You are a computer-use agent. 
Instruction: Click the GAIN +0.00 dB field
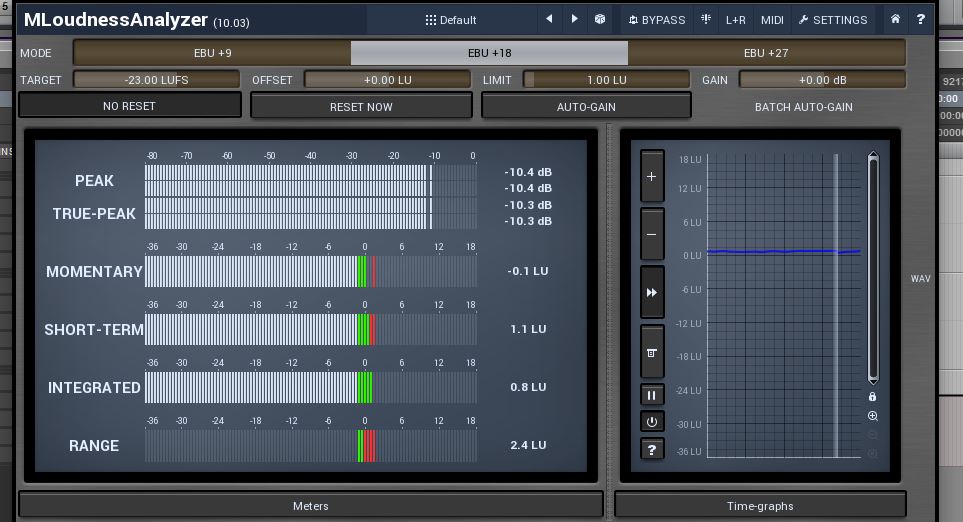coord(822,80)
